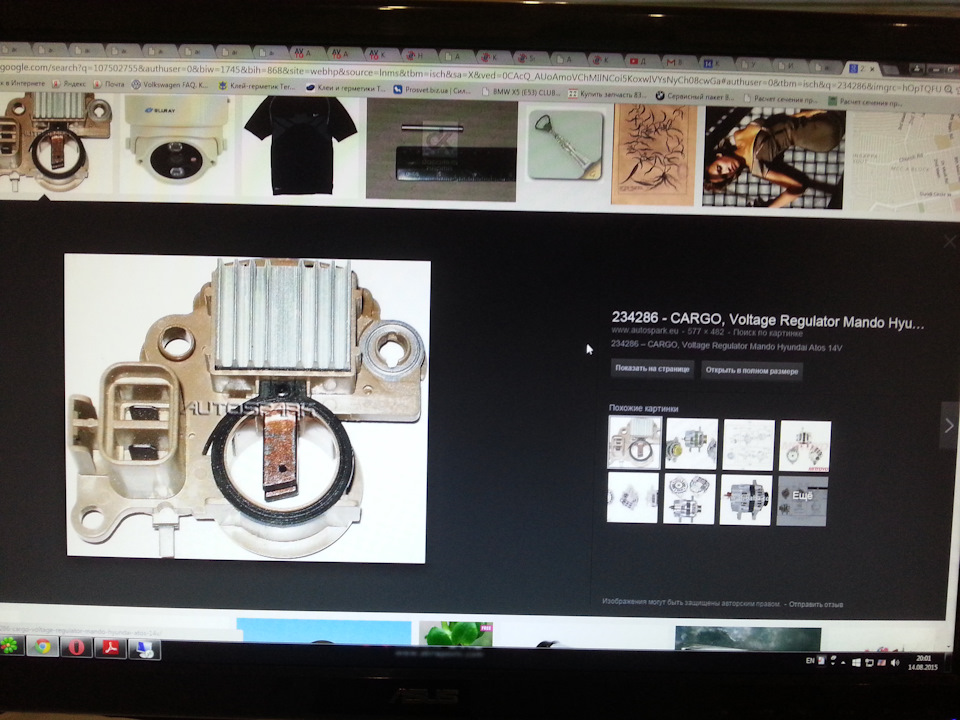Open 'Яндекс' bookmark in bookmarks bar
This screenshot has height=720, width=960.
pyautogui.click(x=69, y=84)
